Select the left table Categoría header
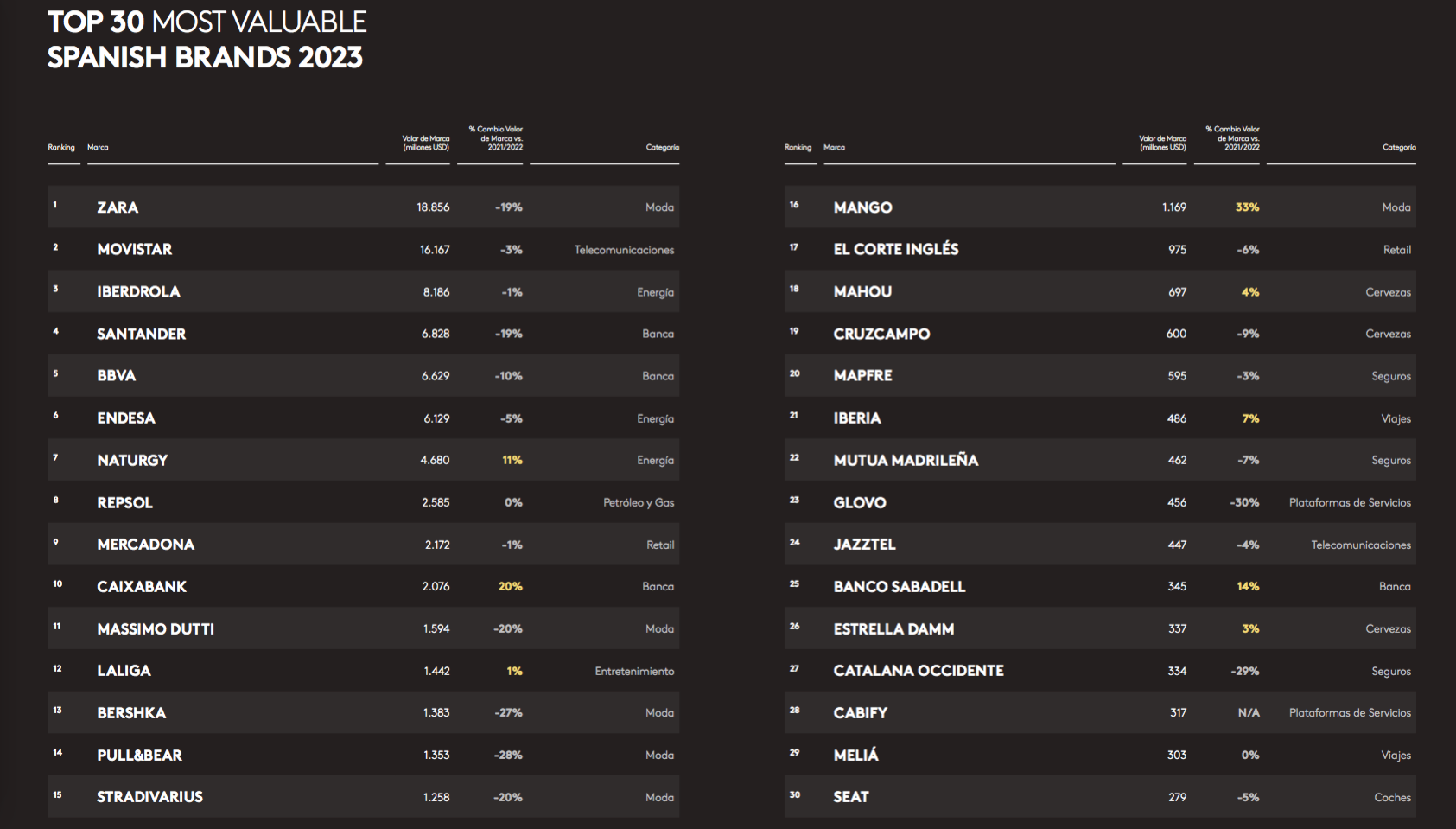The width and height of the screenshot is (1456, 829). [x=663, y=147]
